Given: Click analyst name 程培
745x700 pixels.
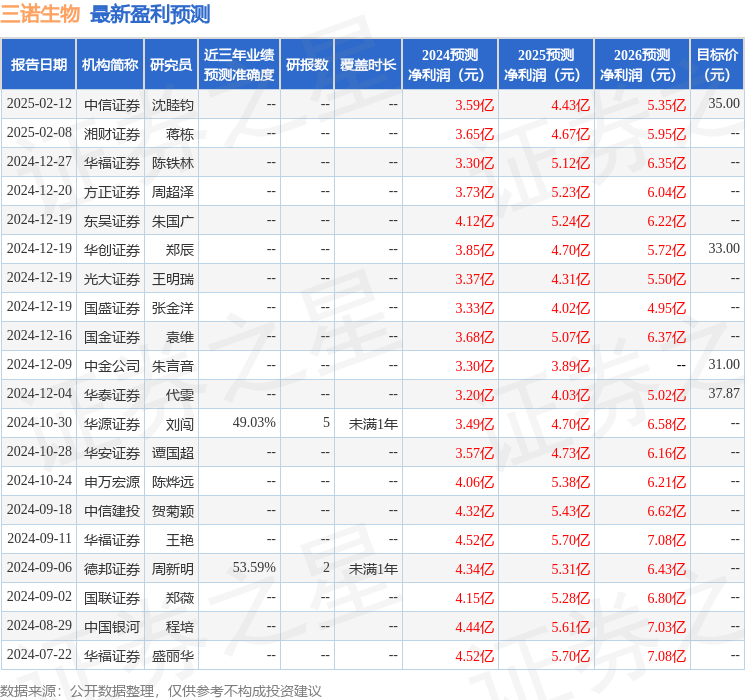Looking at the screenshot, I should pyautogui.click(x=180, y=626).
